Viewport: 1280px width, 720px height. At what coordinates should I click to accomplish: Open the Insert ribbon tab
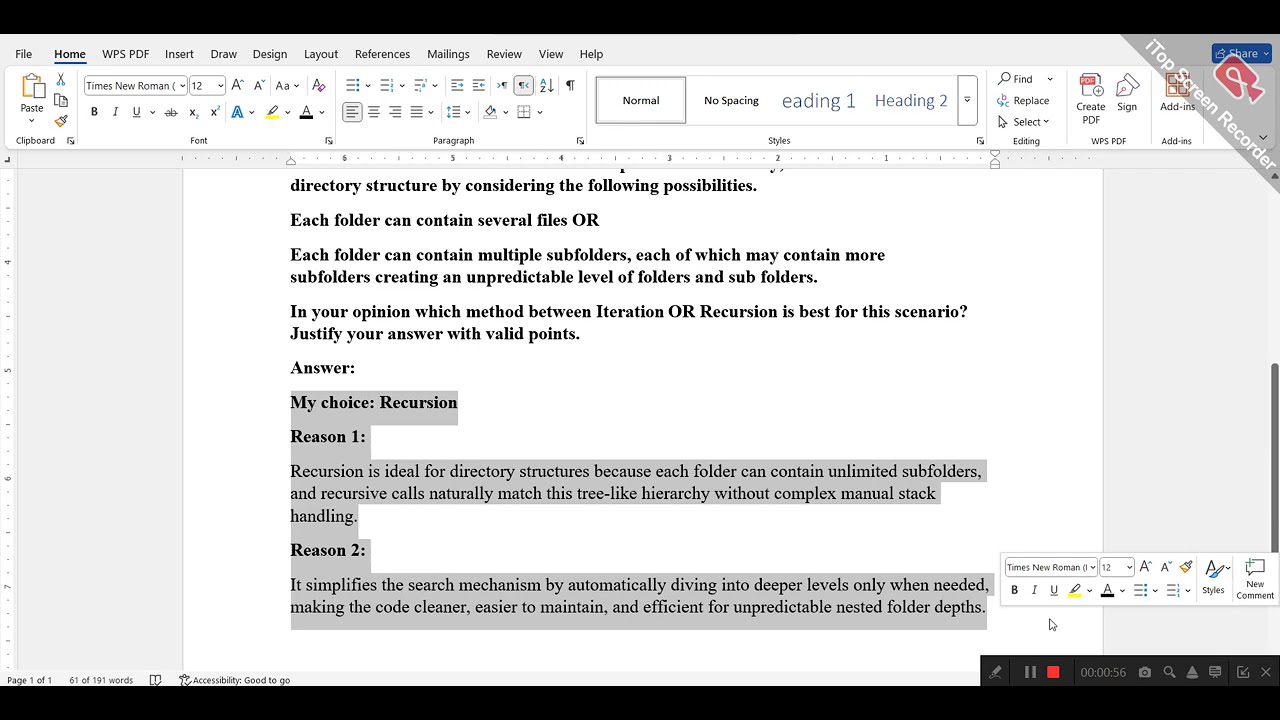click(179, 54)
